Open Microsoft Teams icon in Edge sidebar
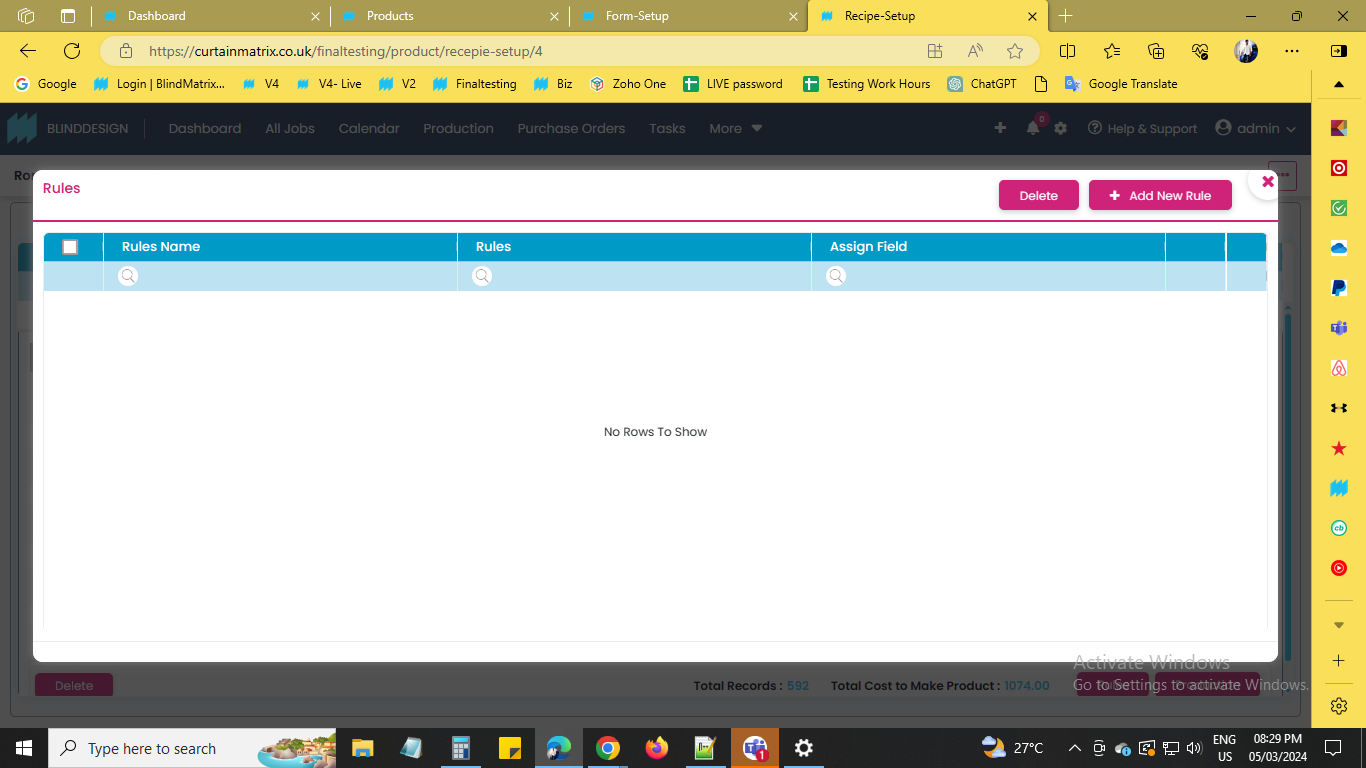1366x768 pixels. [x=1339, y=328]
